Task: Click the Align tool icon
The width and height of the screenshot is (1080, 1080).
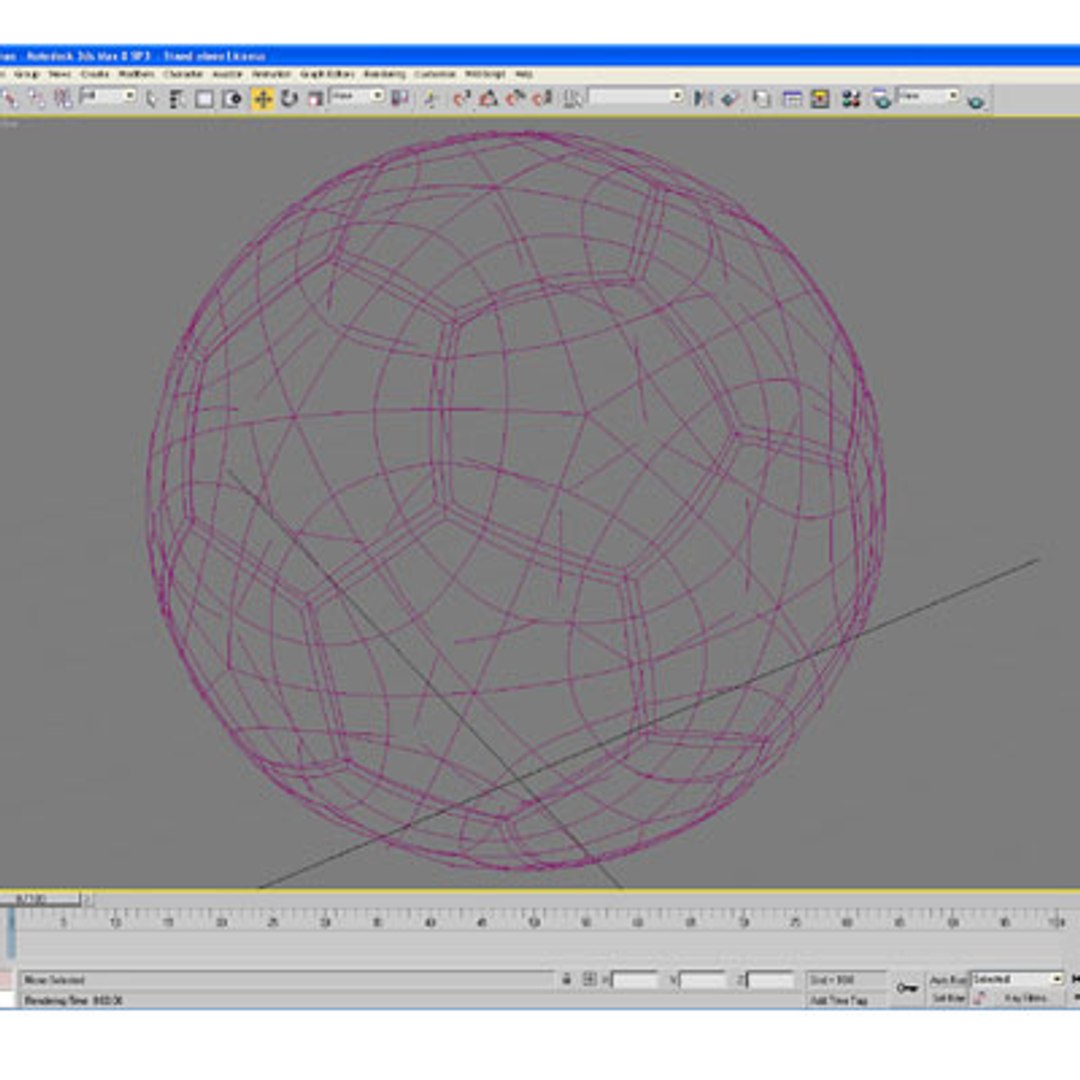Action: [730, 98]
